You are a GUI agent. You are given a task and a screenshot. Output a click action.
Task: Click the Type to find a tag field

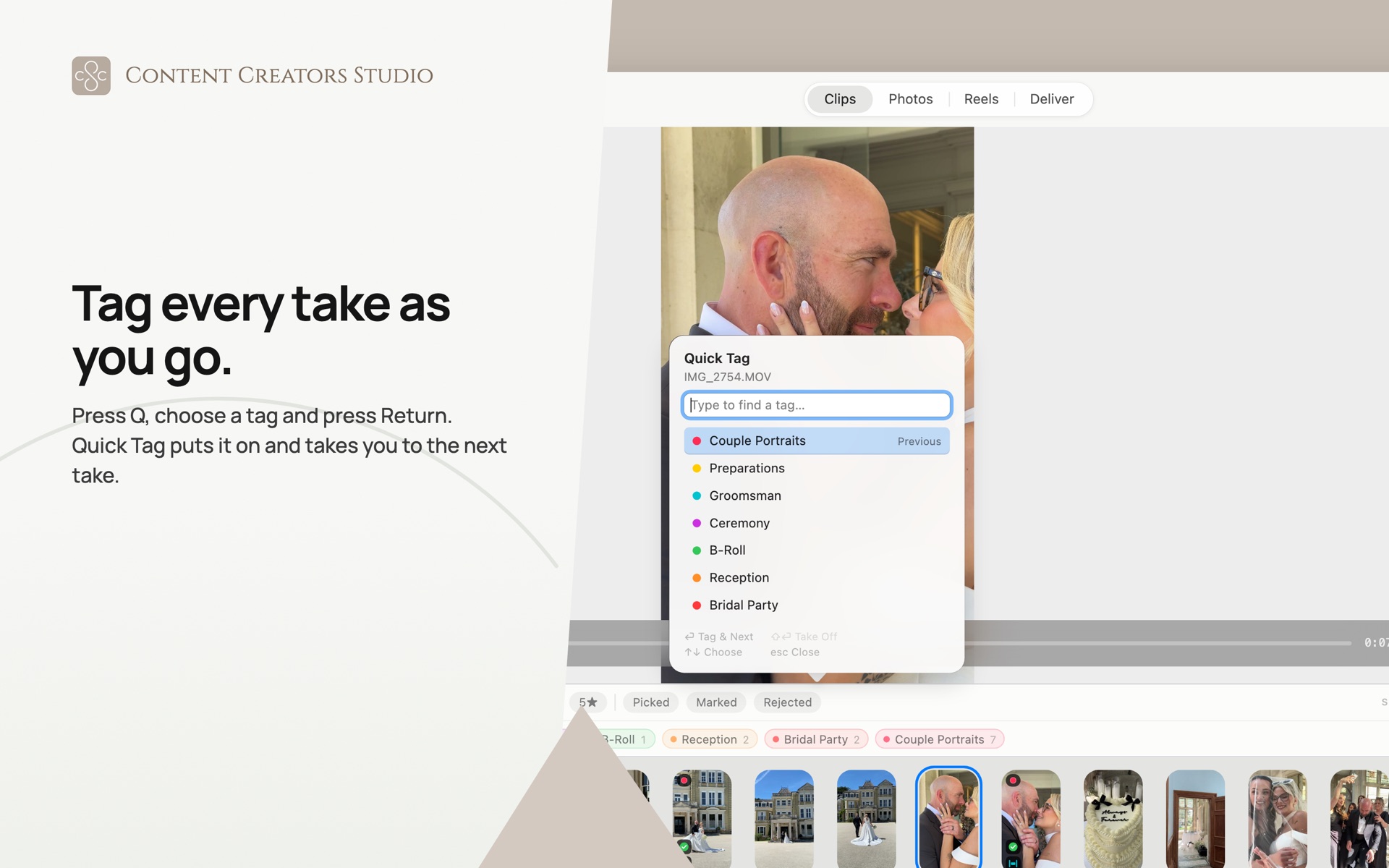pyautogui.click(x=817, y=405)
